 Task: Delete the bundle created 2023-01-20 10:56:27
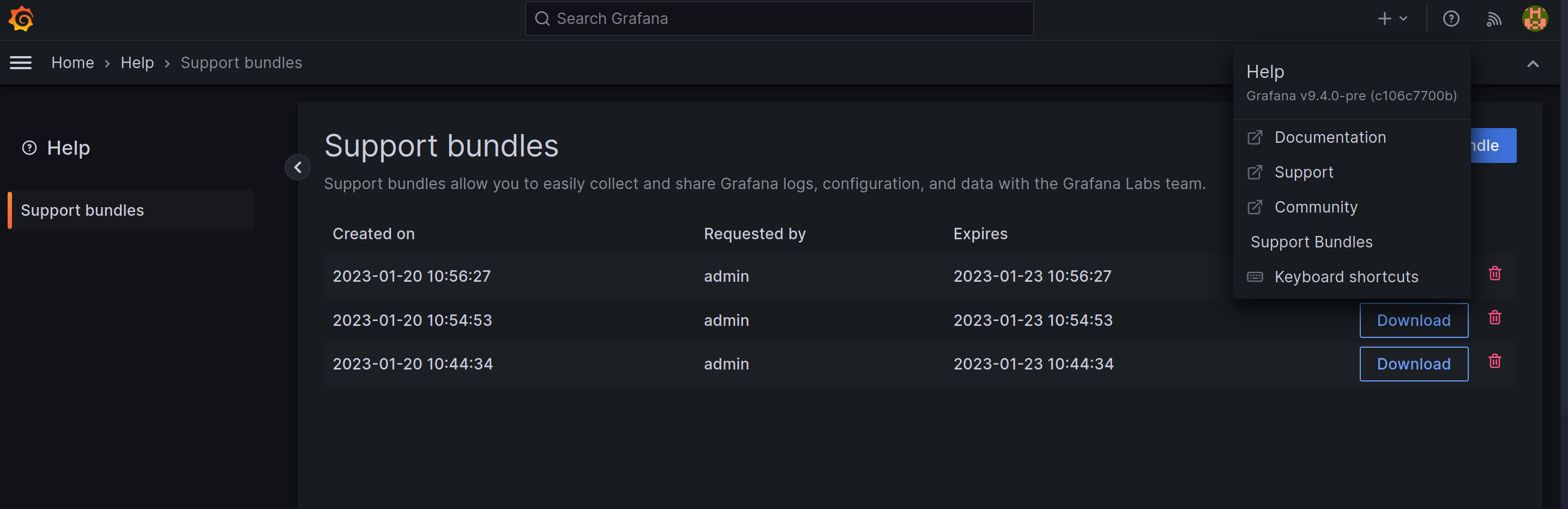tap(1495, 273)
